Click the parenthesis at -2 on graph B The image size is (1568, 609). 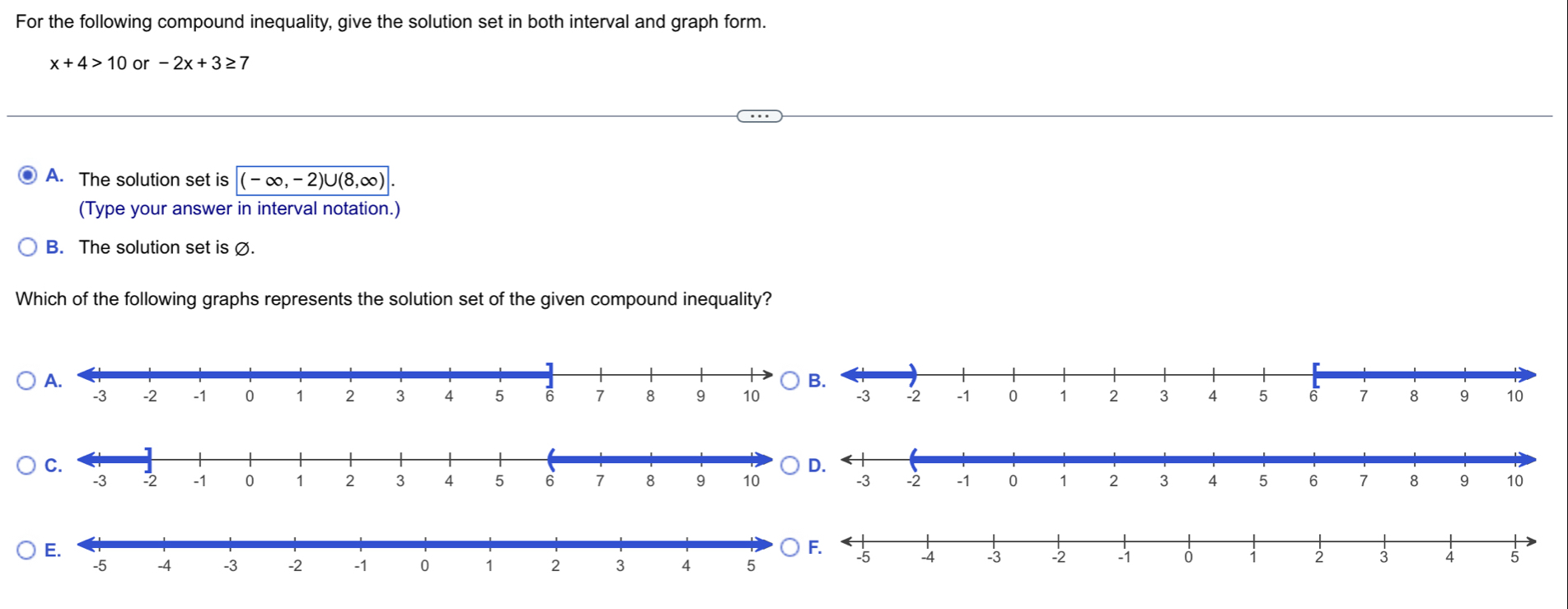[912, 375]
